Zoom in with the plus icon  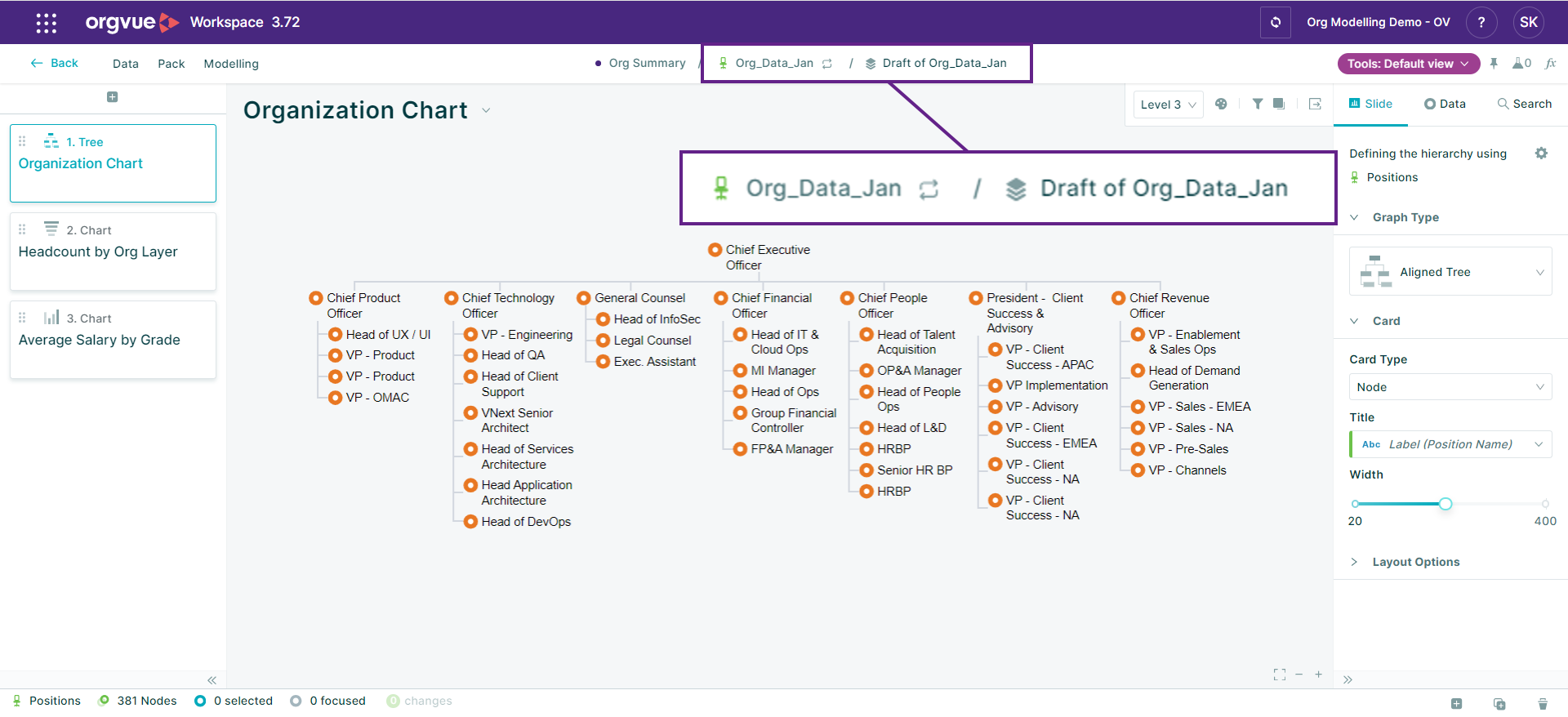[x=1318, y=675]
